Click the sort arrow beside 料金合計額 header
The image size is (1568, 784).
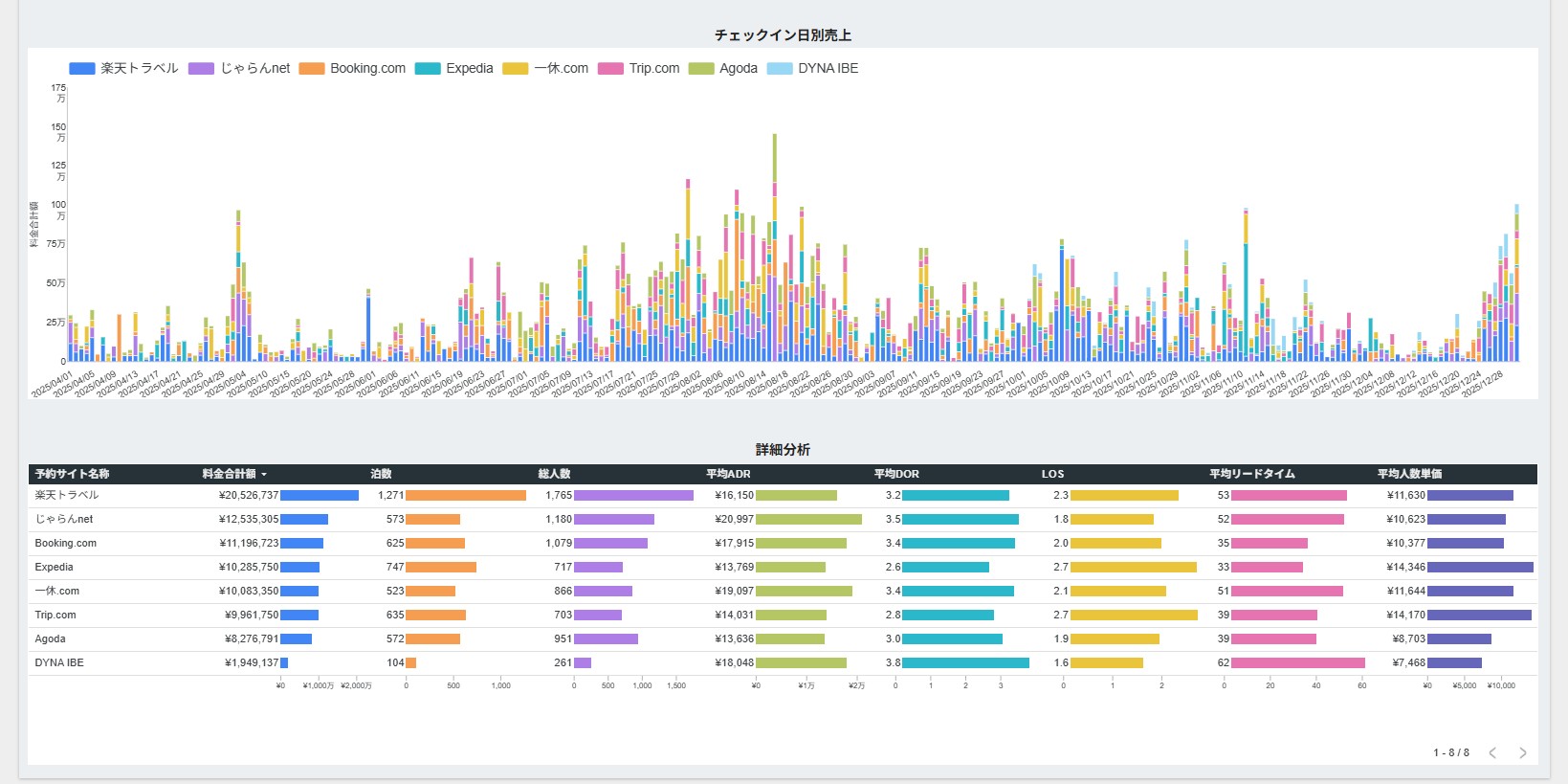coord(264,475)
